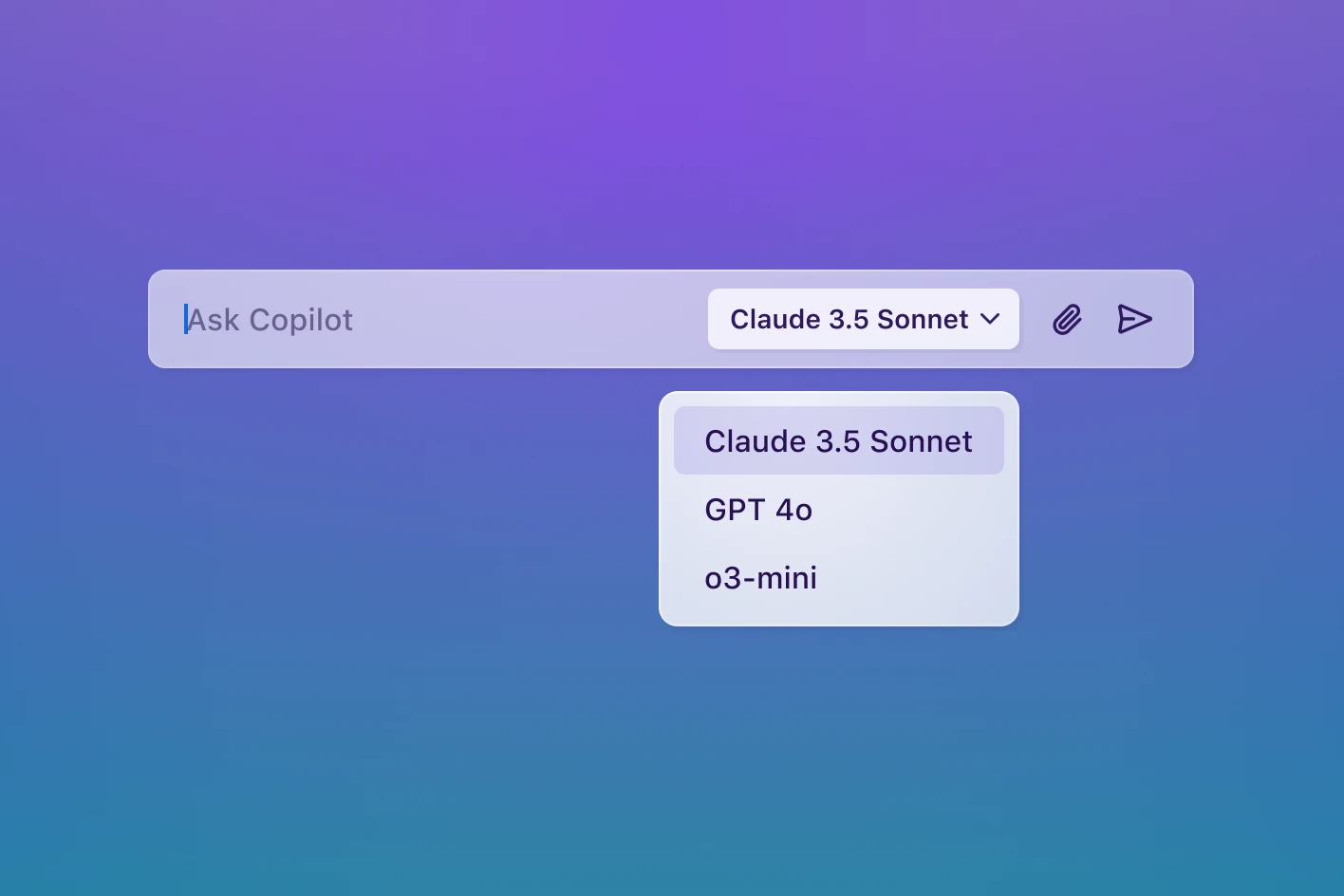Screen dimensions: 1344x896
Task: Toggle the model selector button
Action: [863, 320]
